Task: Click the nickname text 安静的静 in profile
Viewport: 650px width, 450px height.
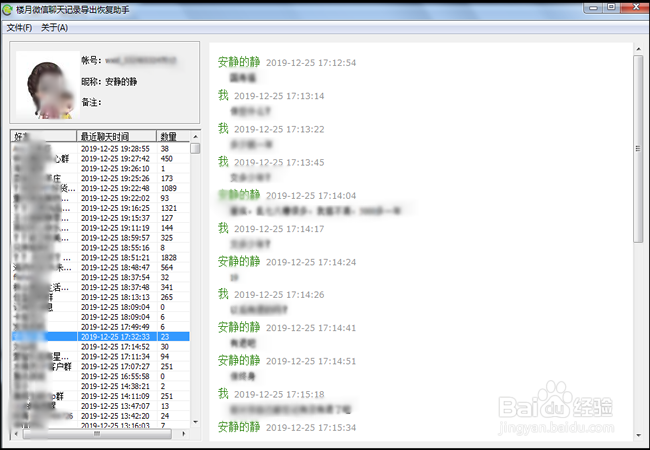Action: point(121,82)
